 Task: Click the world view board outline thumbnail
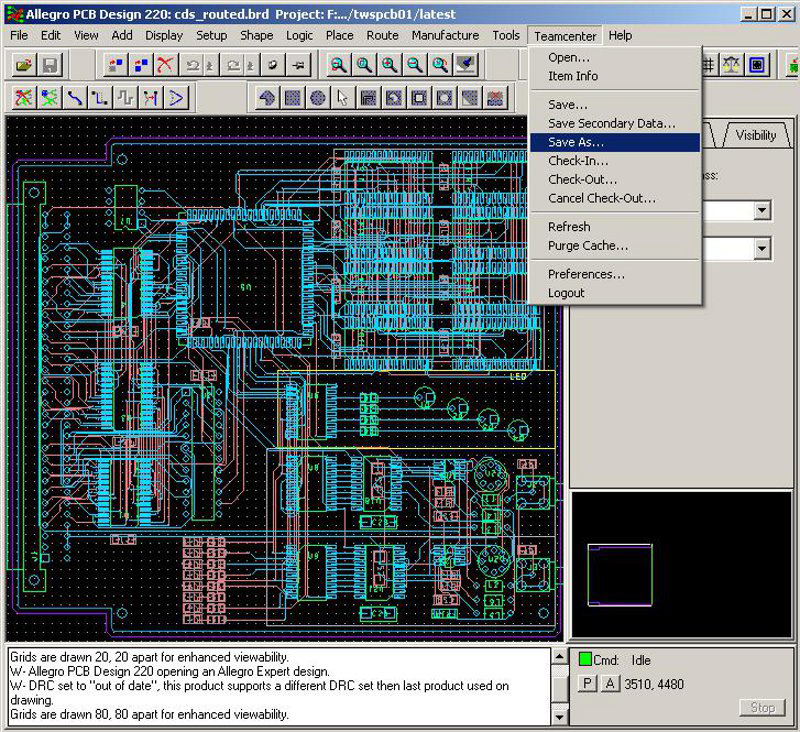pyautogui.click(x=620, y=575)
